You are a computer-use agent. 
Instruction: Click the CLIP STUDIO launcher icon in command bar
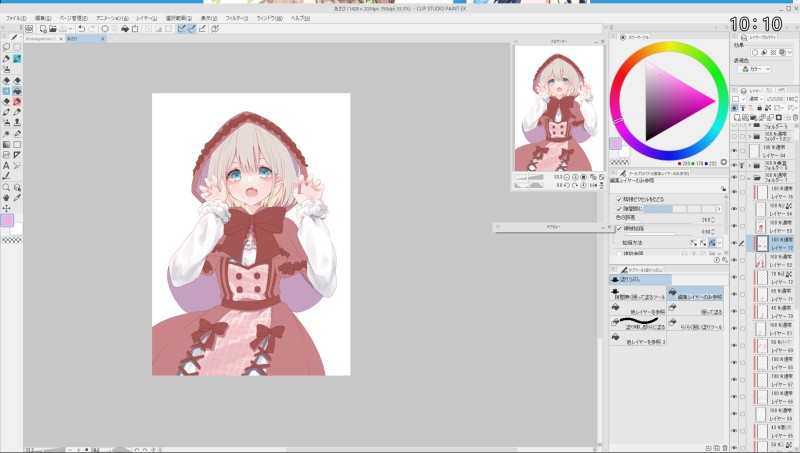(x=29, y=29)
